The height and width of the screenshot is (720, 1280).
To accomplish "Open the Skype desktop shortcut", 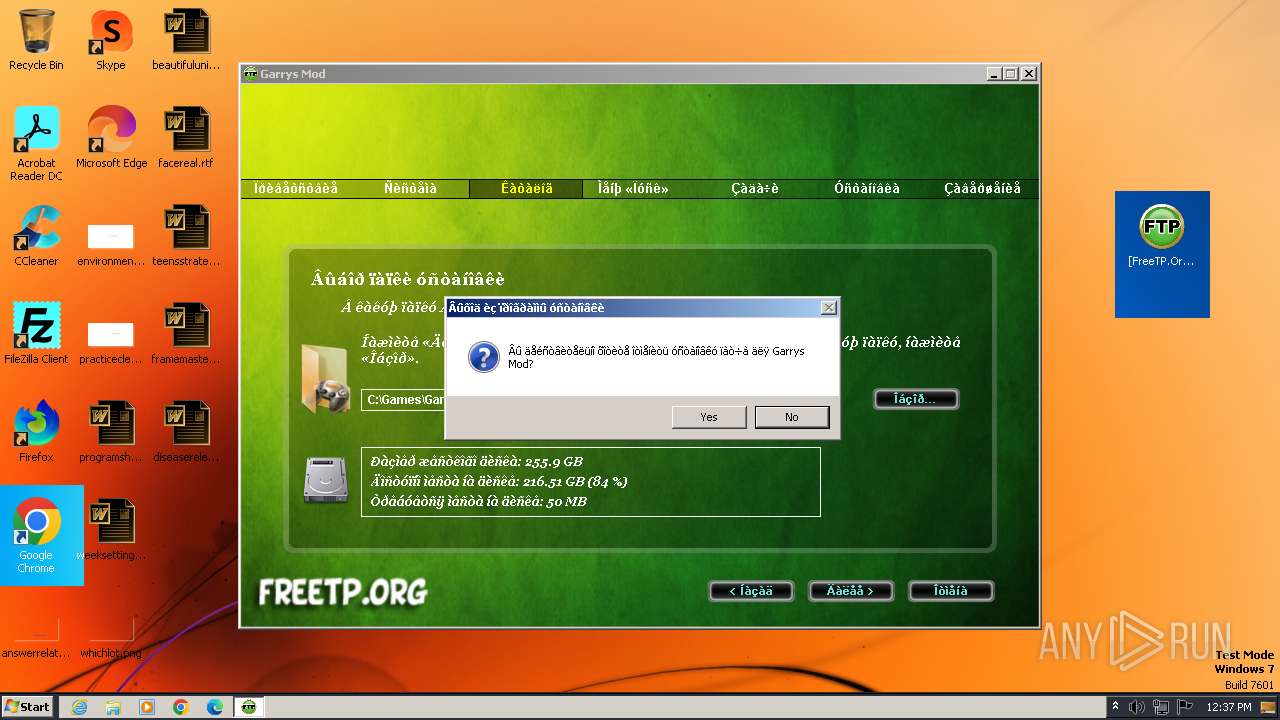I will click(111, 40).
